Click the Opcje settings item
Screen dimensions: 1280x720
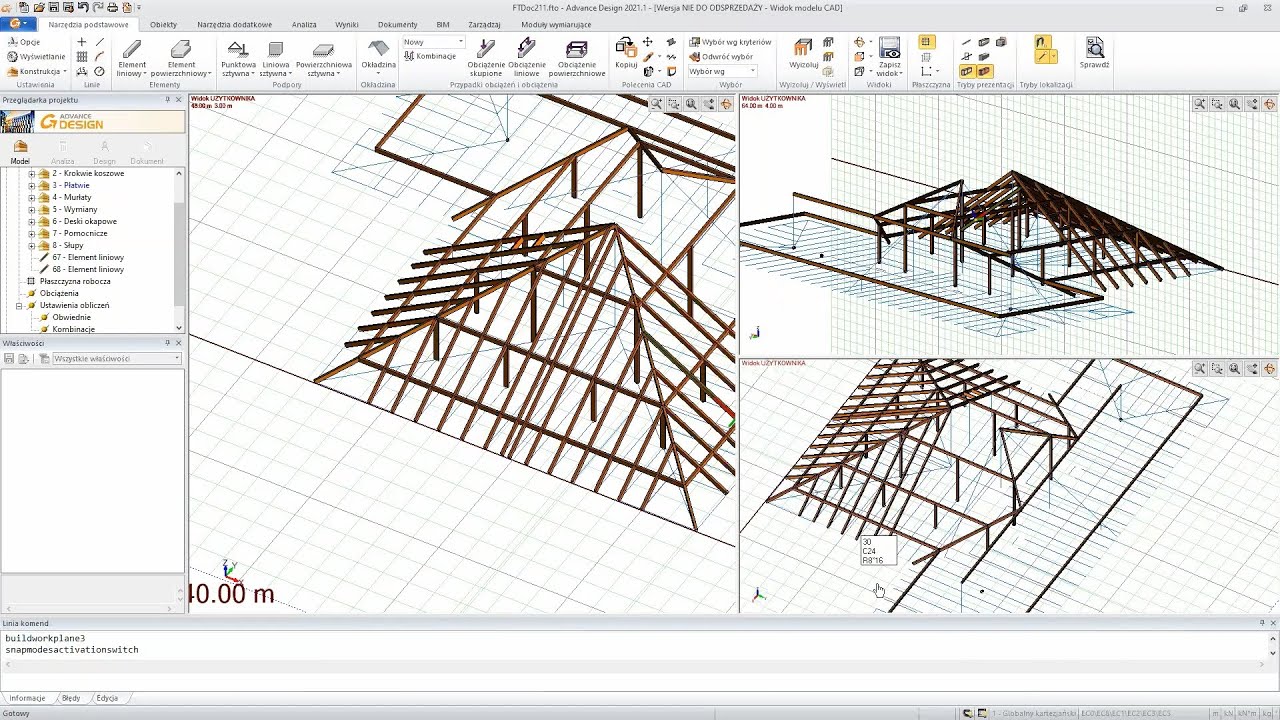tap(23, 42)
